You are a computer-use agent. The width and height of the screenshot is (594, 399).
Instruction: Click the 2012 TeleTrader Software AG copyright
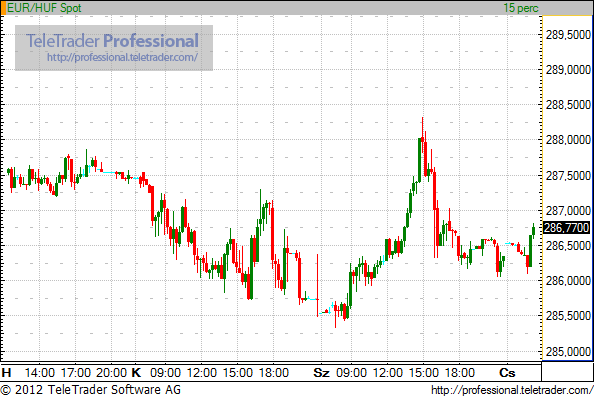[91, 390]
